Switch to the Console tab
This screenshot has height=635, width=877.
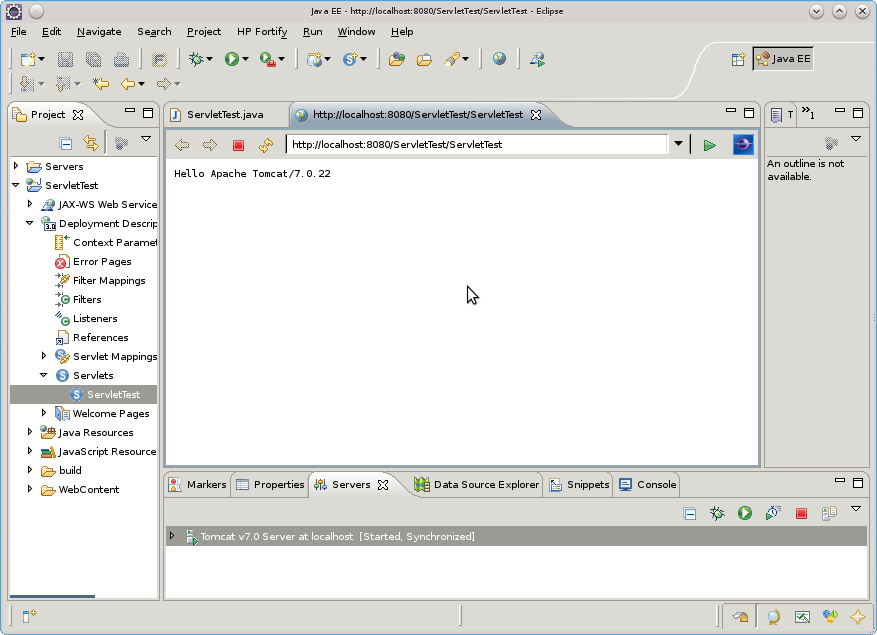coord(649,485)
